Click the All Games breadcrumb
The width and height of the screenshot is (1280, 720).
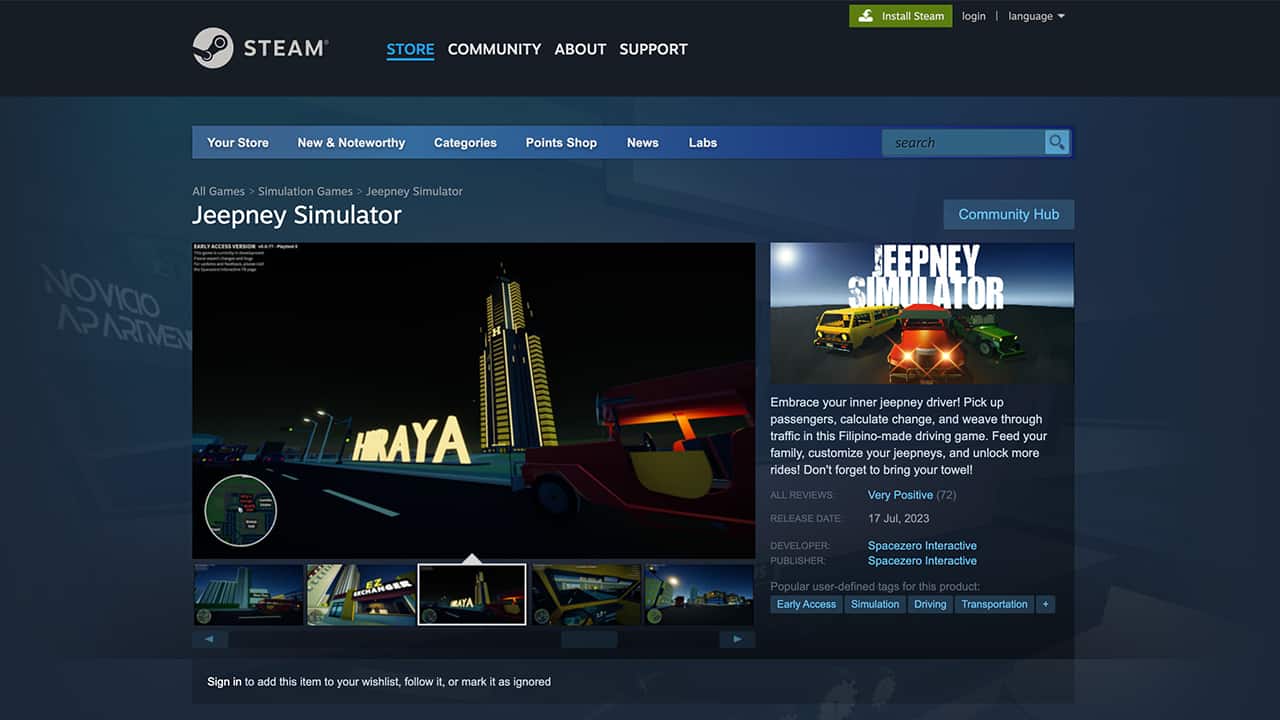pos(218,191)
